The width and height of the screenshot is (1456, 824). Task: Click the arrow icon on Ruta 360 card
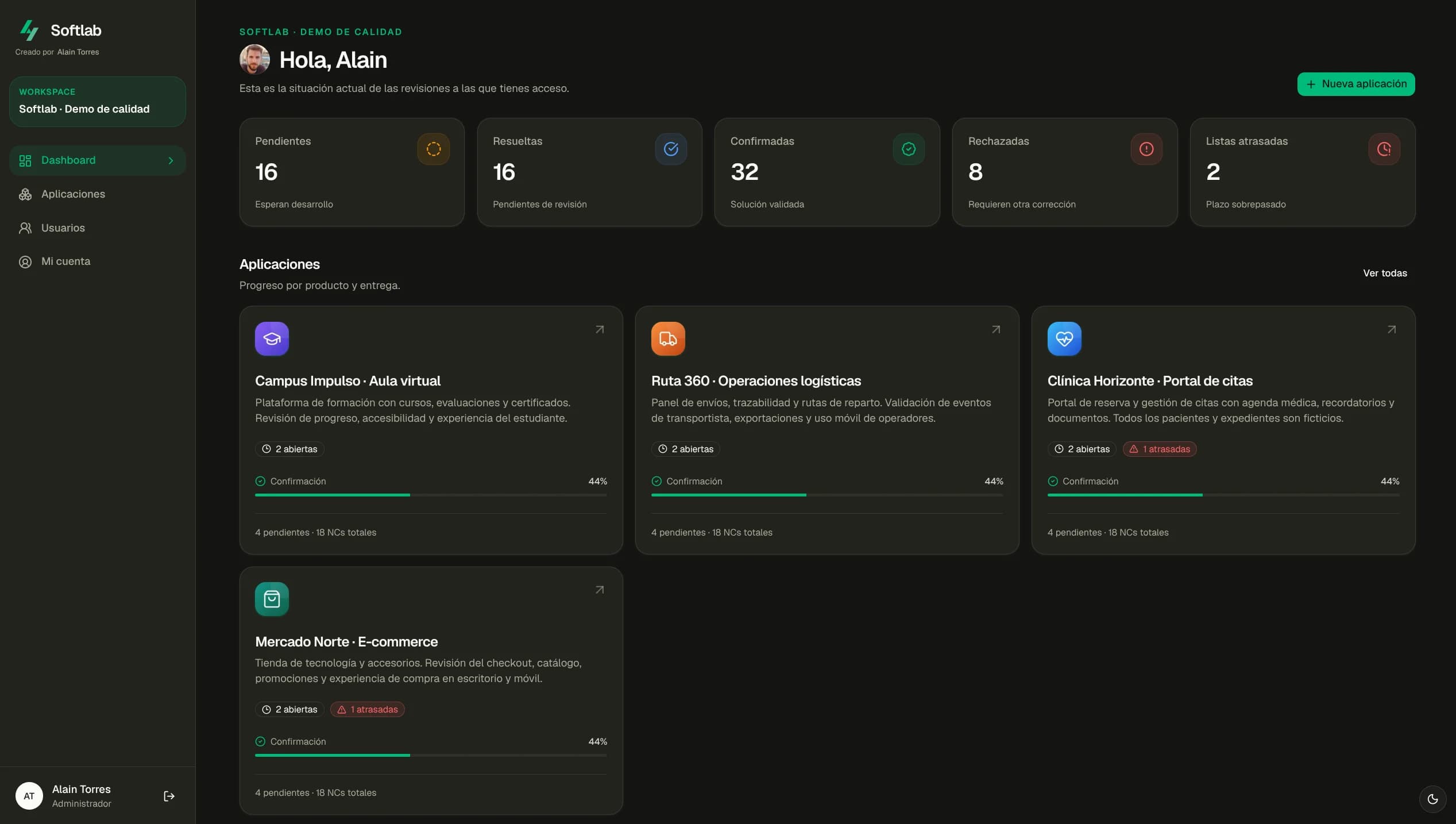996,329
